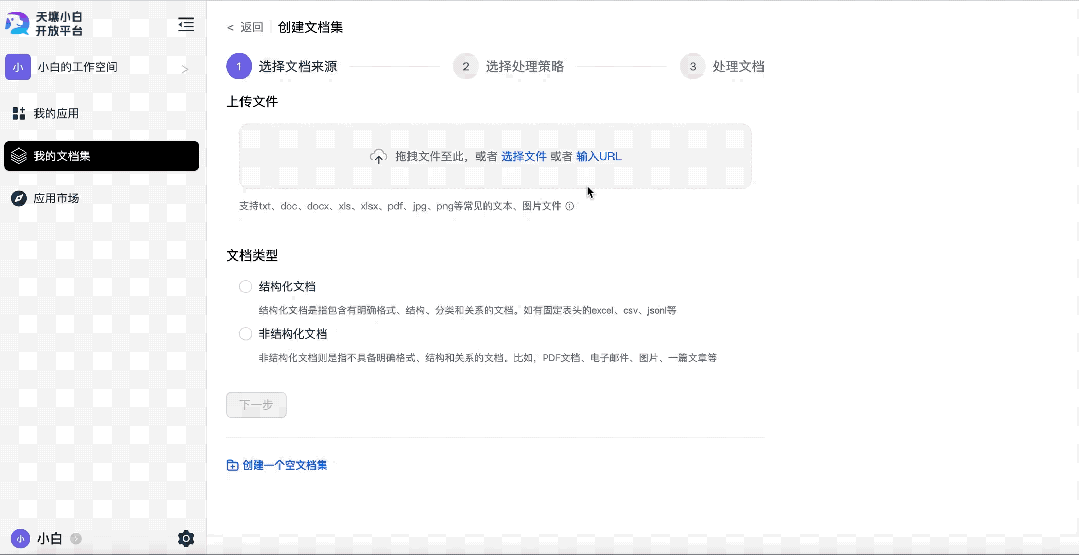
Task: Click step 2 circle 选择处理策略
Action: coord(466,67)
